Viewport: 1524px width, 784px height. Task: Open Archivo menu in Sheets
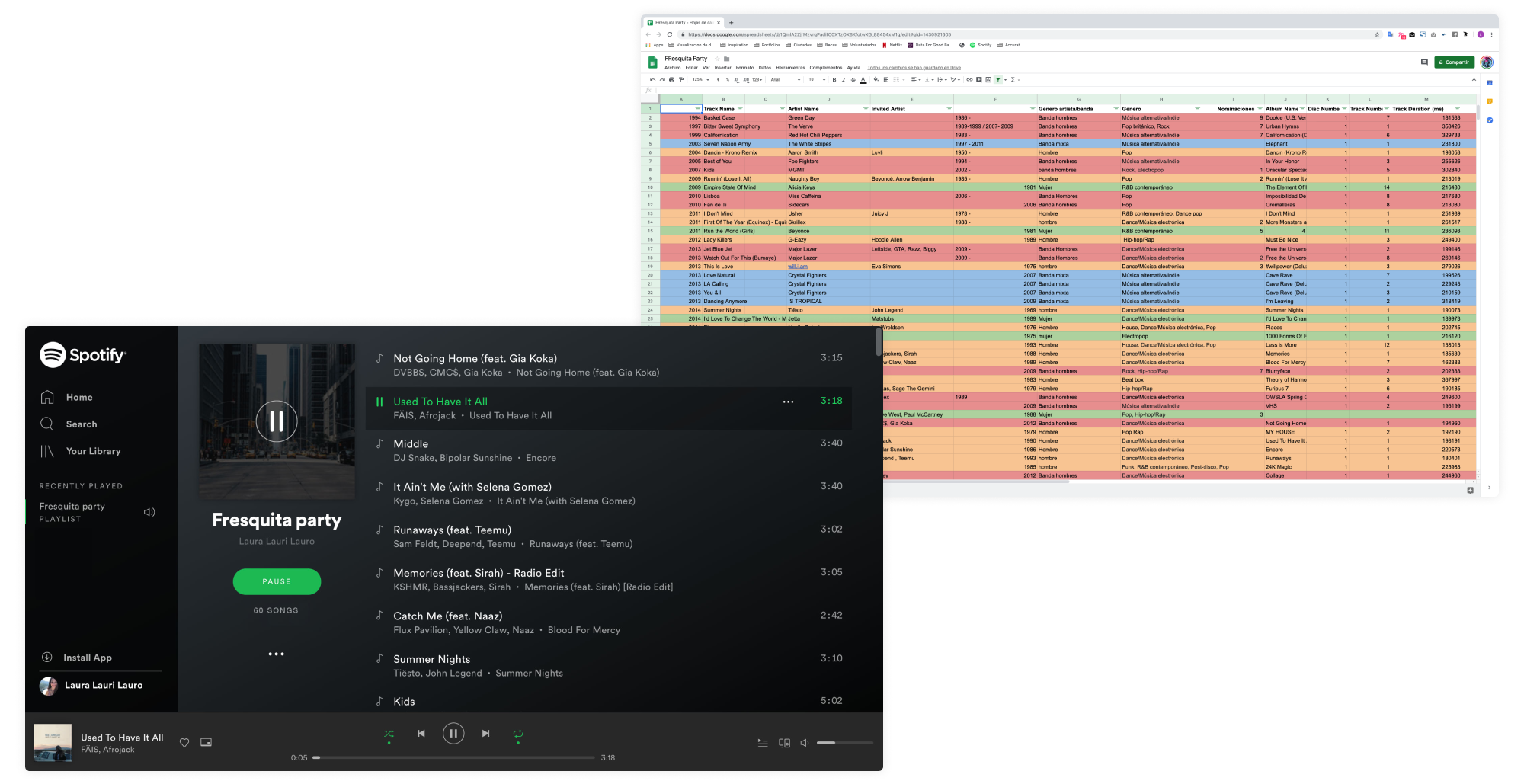click(x=673, y=68)
